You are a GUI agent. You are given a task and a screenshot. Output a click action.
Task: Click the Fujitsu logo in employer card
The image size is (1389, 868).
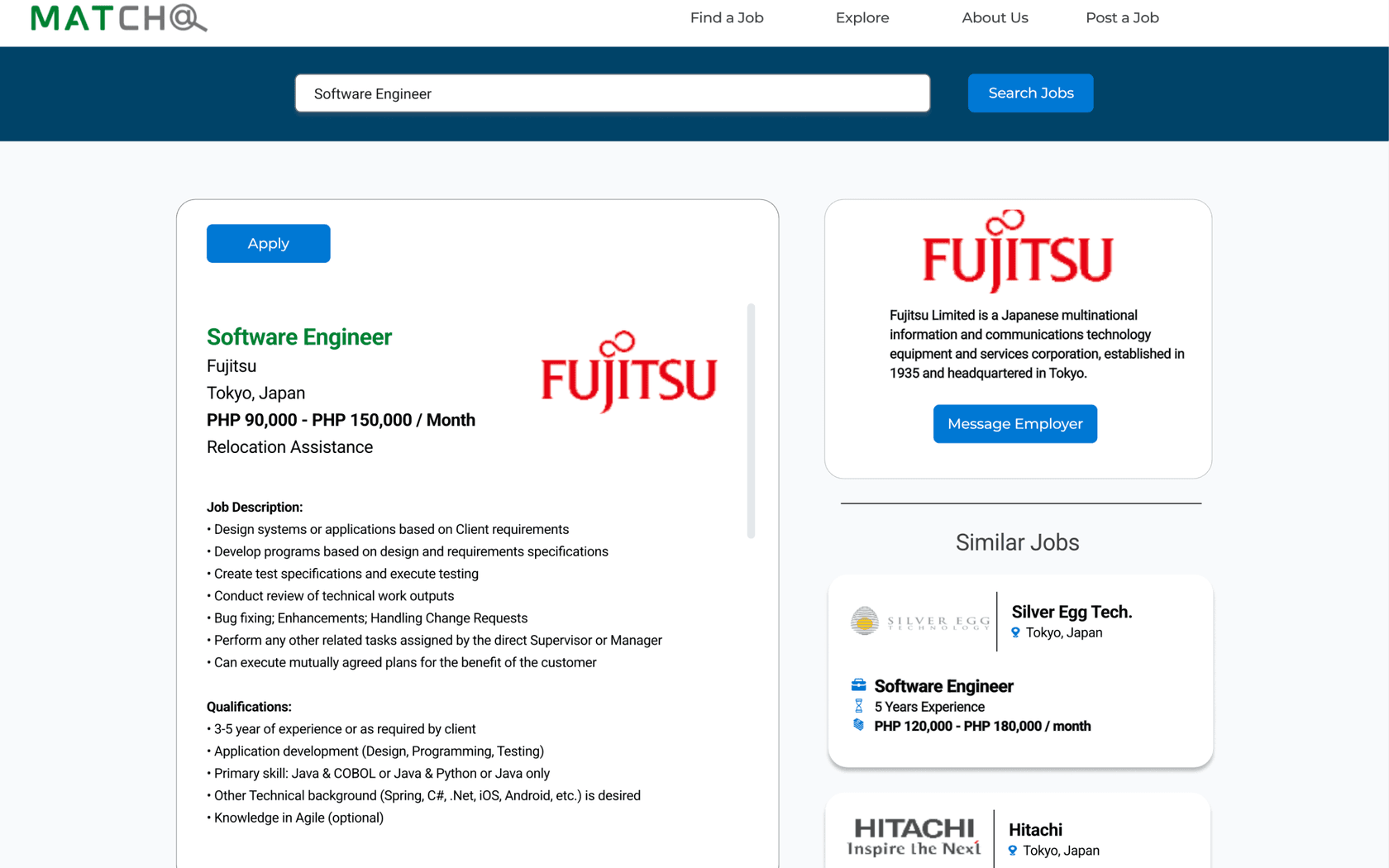tap(1018, 251)
